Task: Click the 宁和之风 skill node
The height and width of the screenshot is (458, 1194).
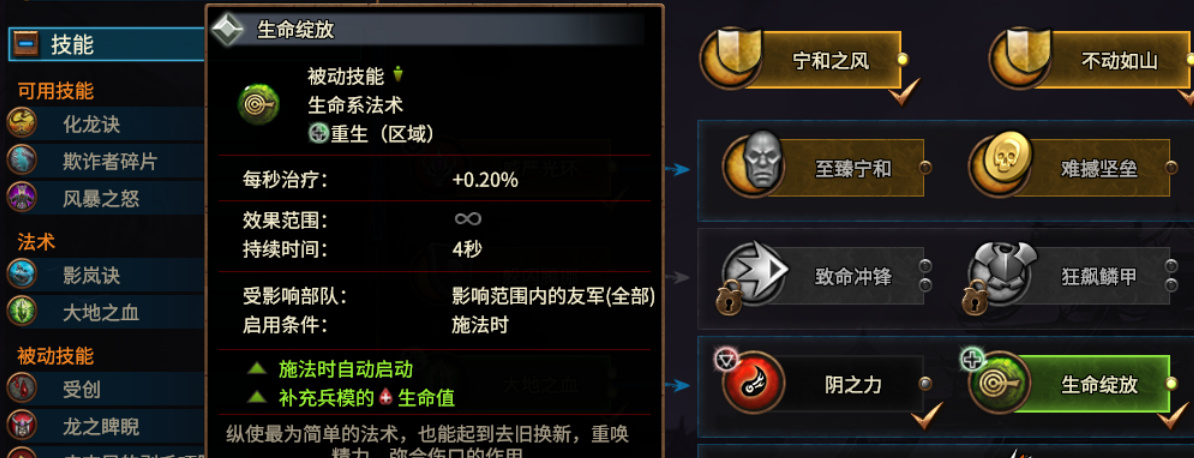Action: 802,59
